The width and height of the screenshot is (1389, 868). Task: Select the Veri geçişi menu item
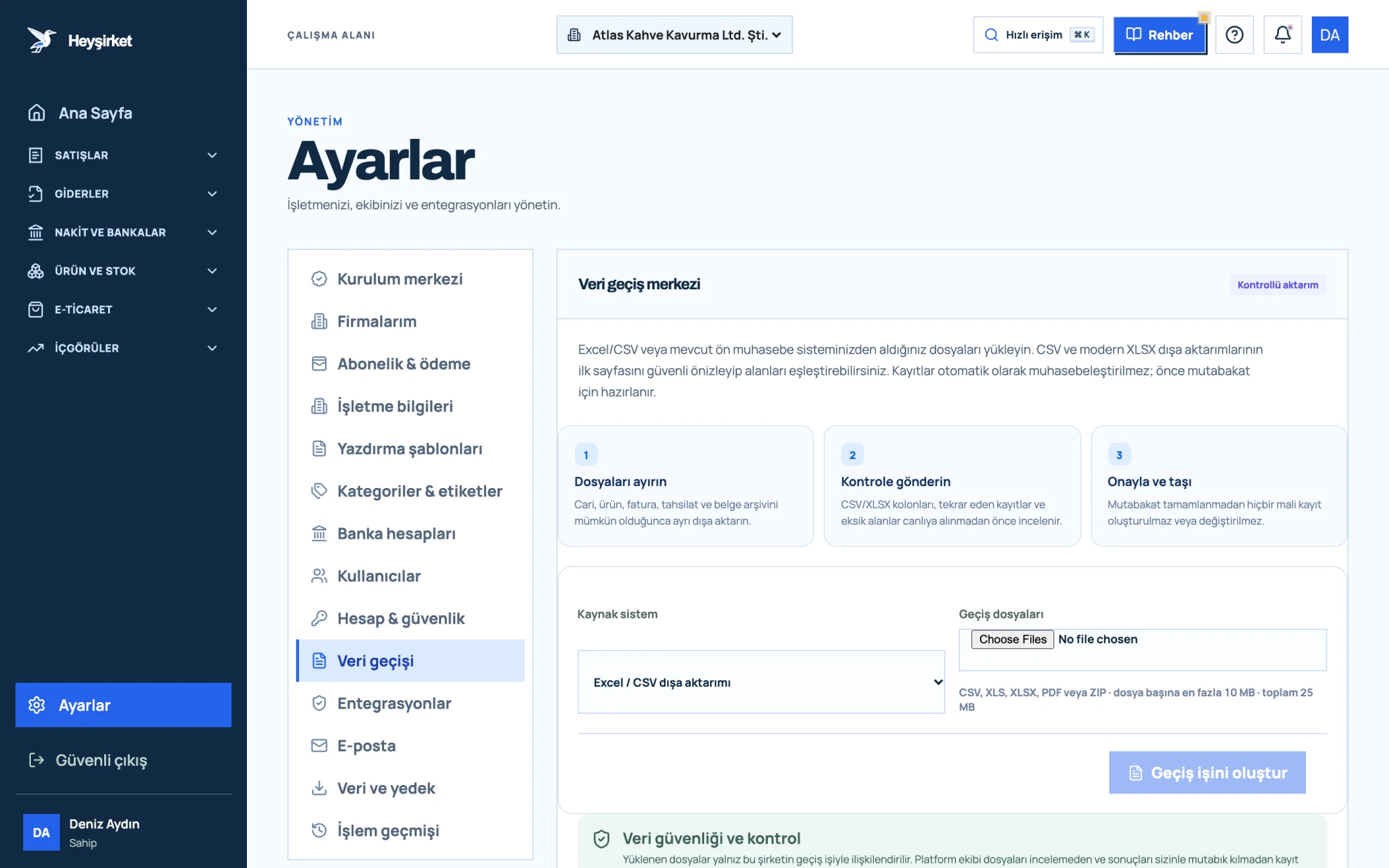(410, 661)
